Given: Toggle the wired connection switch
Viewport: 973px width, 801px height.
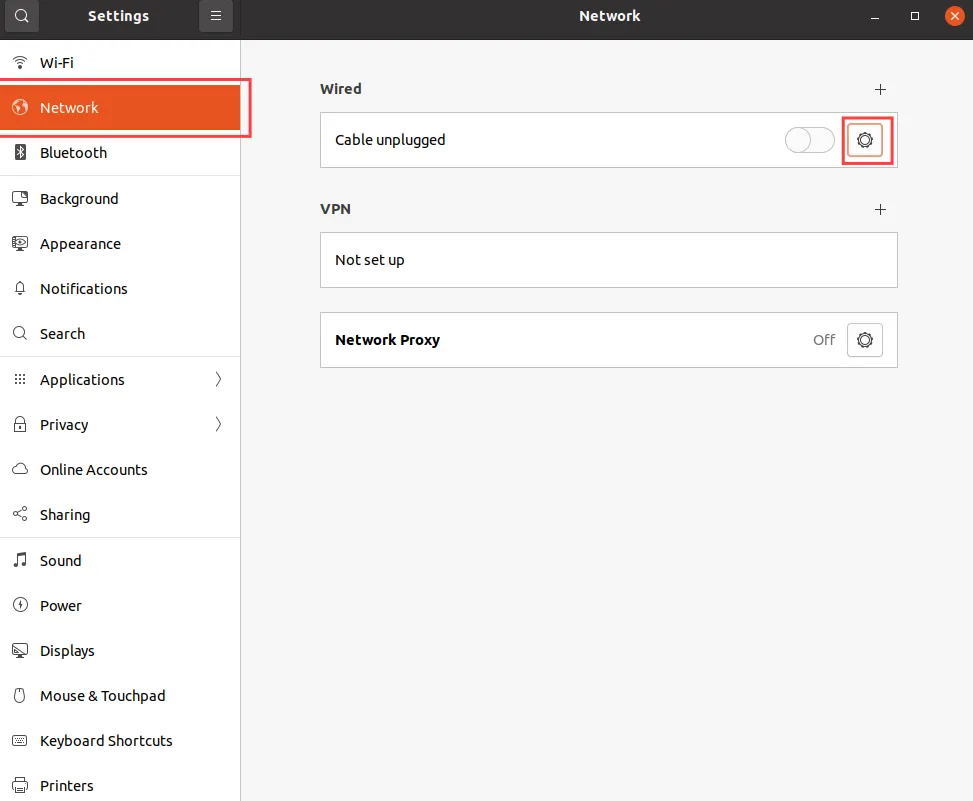Looking at the screenshot, I should (x=809, y=140).
